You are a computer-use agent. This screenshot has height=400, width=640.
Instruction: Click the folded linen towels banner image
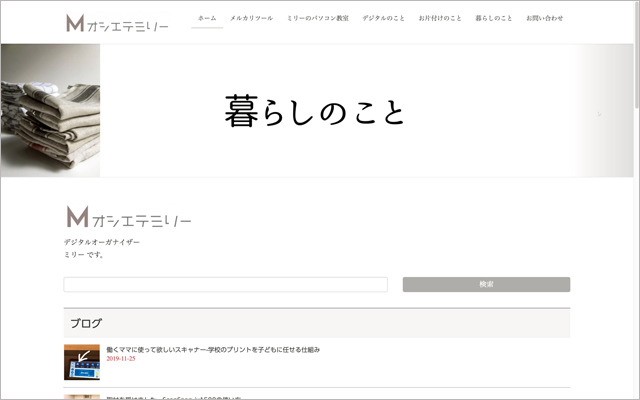coord(51,110)
